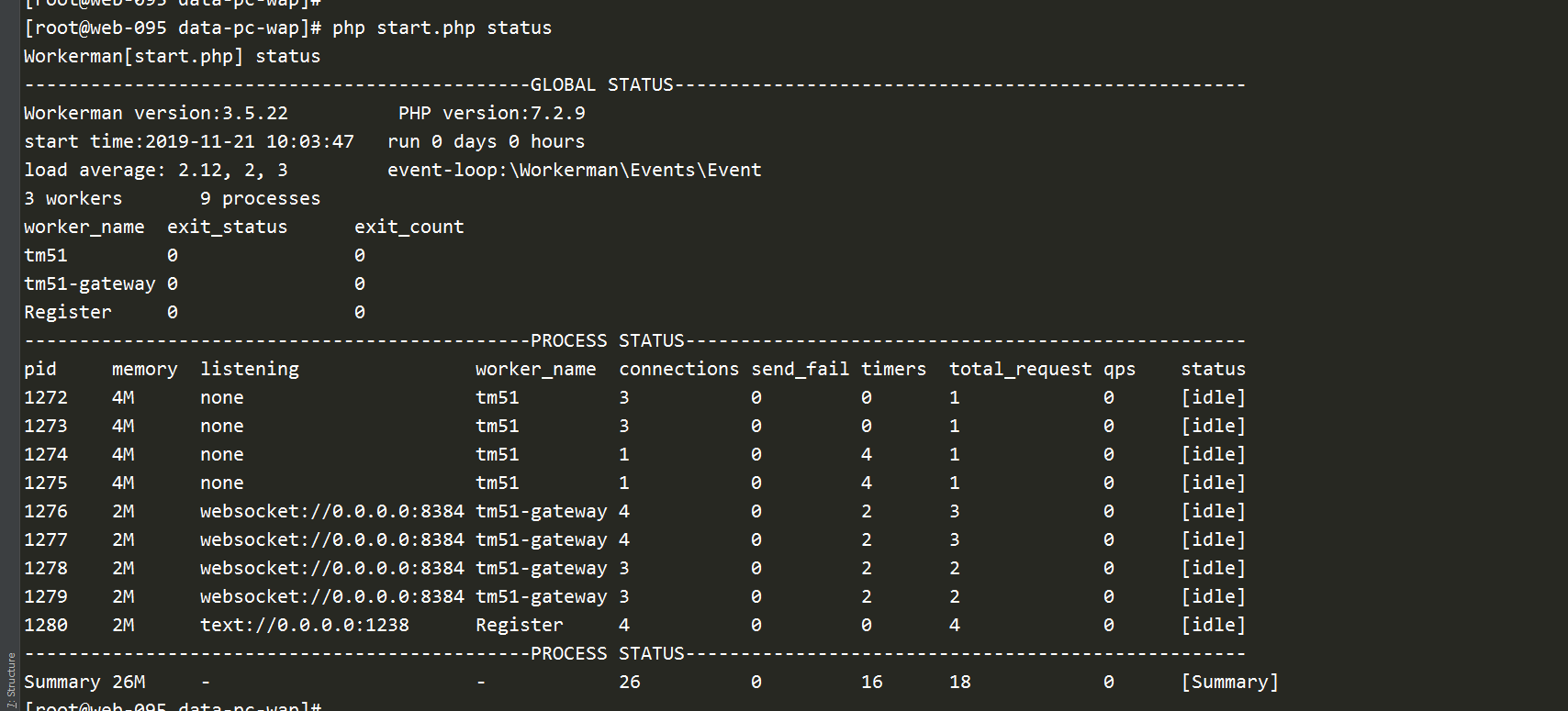Click pid 1280
The image size is (1568, 711).
(x=45, y=625)
